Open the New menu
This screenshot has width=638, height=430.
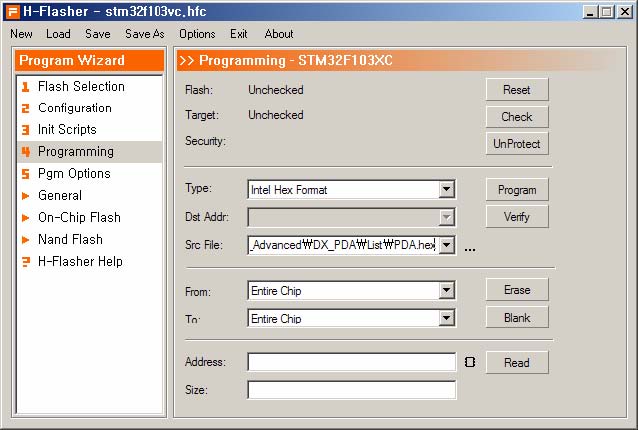point(21,34)
